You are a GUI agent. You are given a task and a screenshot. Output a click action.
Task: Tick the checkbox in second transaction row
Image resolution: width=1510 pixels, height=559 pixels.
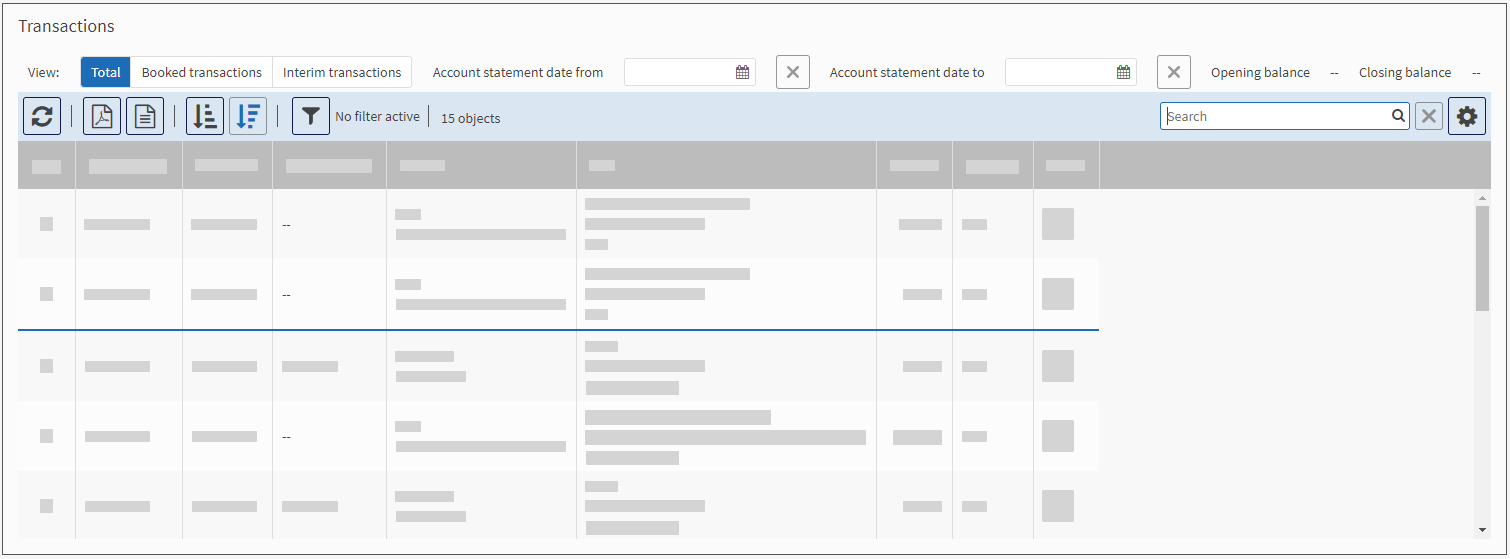[46, 294]
